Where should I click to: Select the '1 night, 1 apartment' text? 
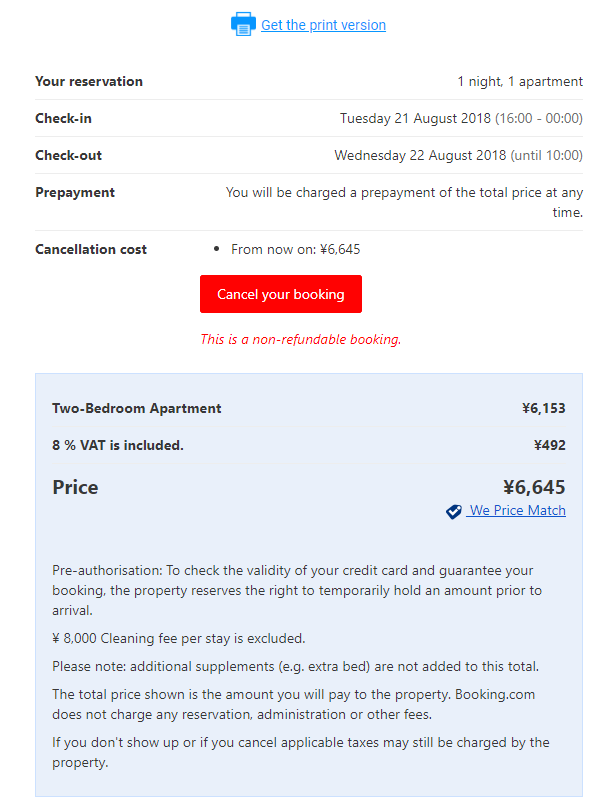[x=520, y=81]
